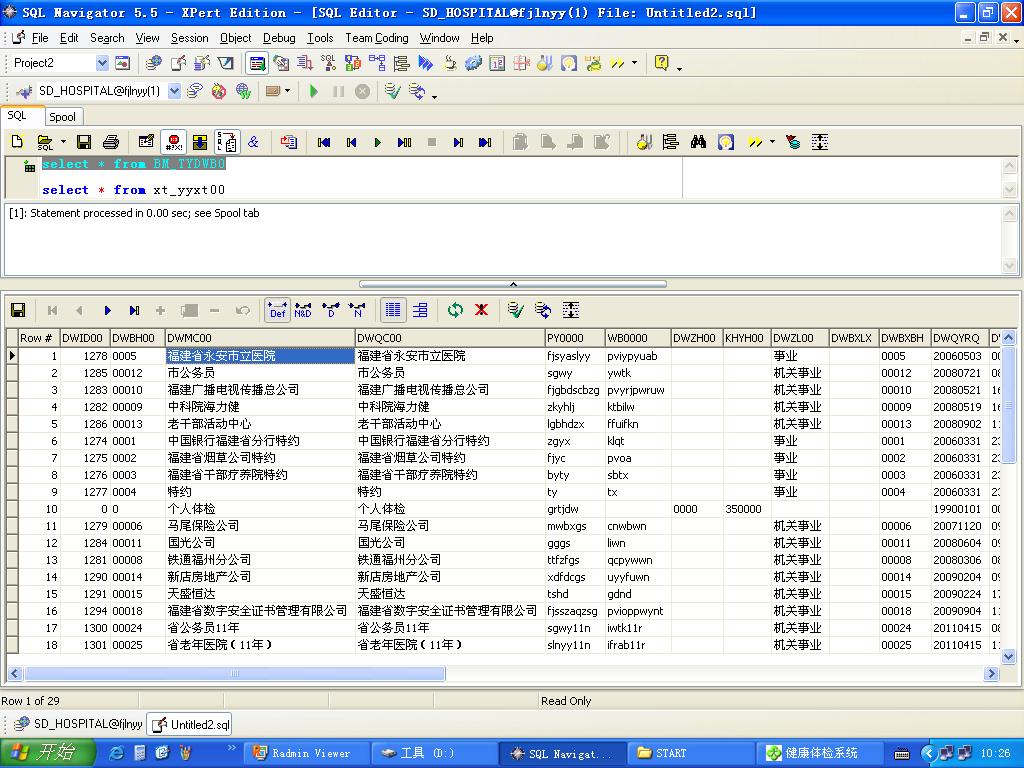Click the Java cup icon in main toolbar
This screenshot has height=768, width=1024.
[450, 63]
